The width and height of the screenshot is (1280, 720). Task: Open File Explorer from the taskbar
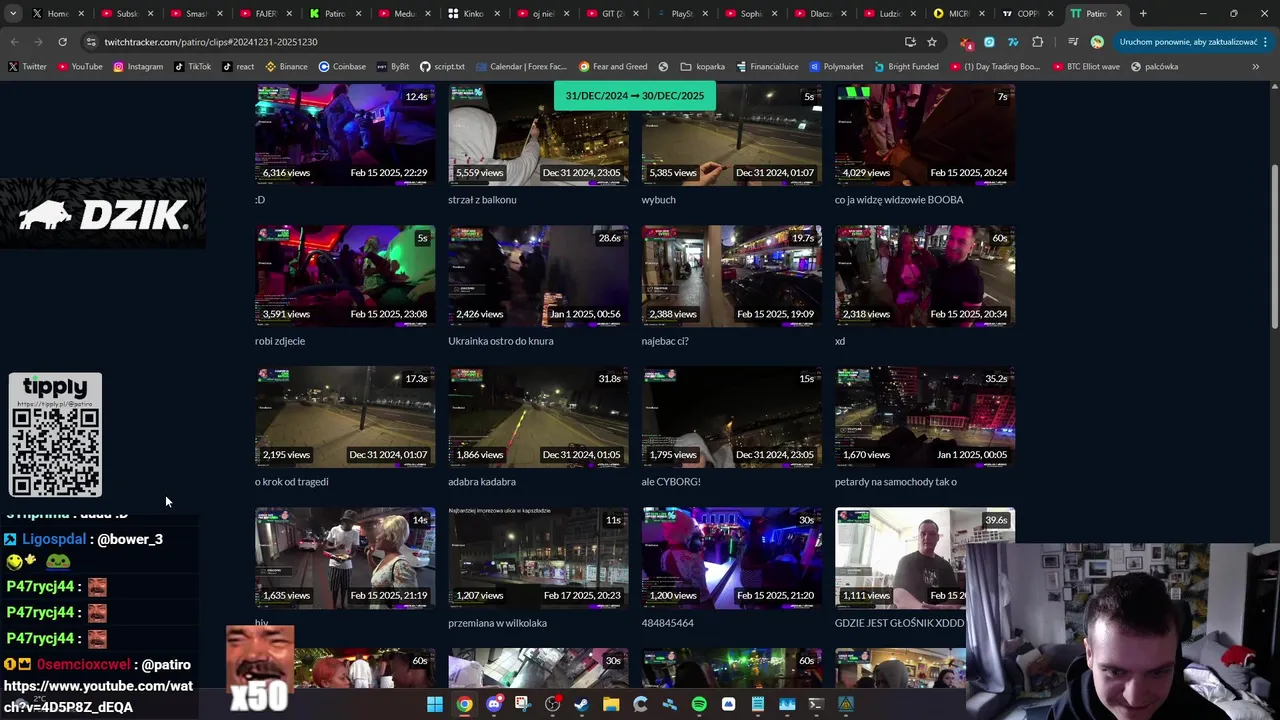(x=611, y=704)
